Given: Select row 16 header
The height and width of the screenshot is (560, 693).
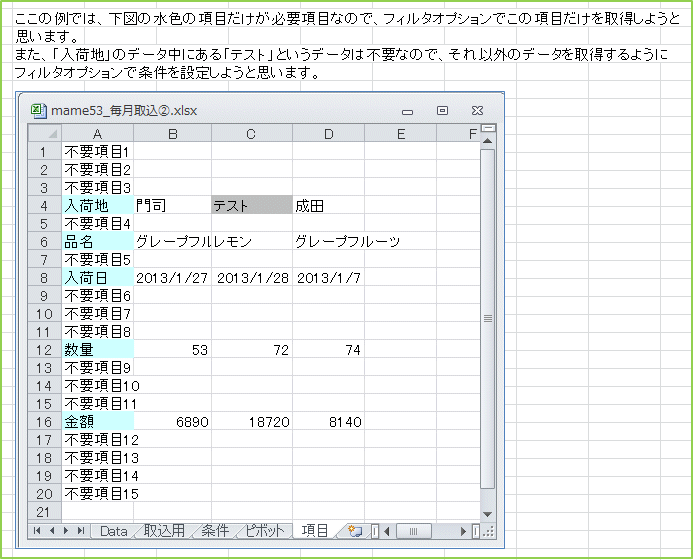Looking at the screenshot, I should (45, 422).
